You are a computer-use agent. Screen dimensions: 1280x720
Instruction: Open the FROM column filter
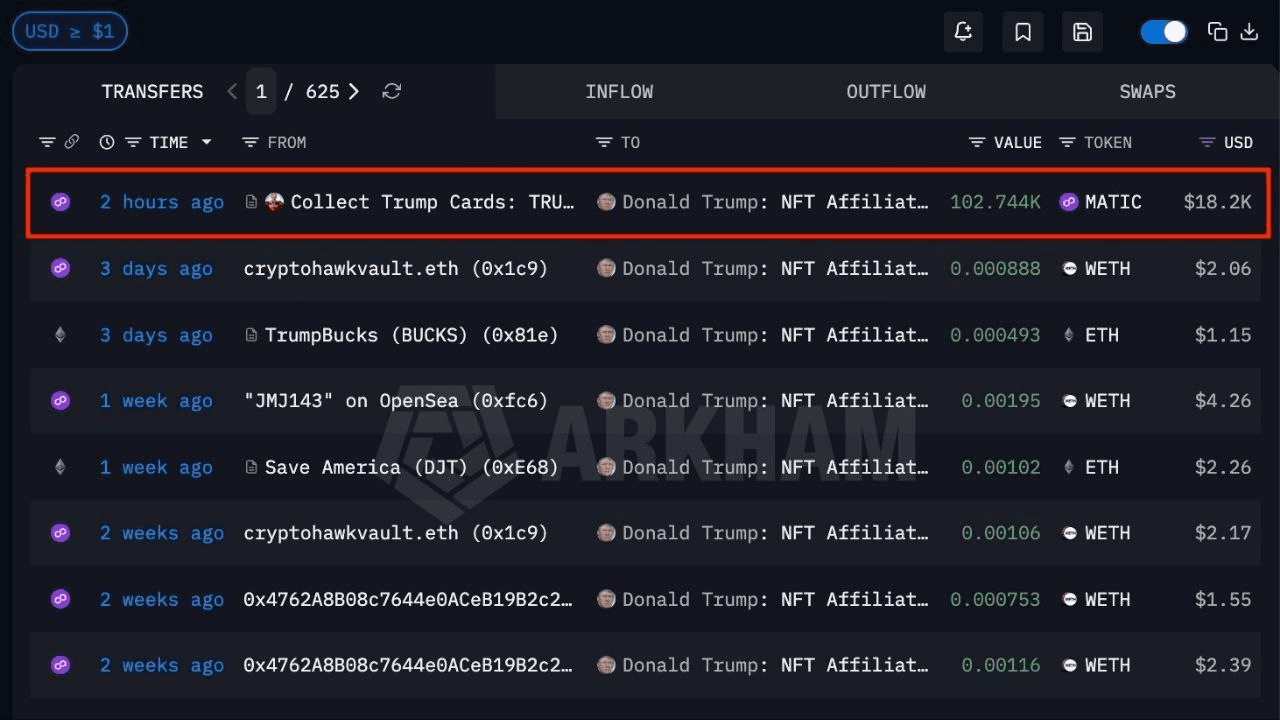(251, 142)
